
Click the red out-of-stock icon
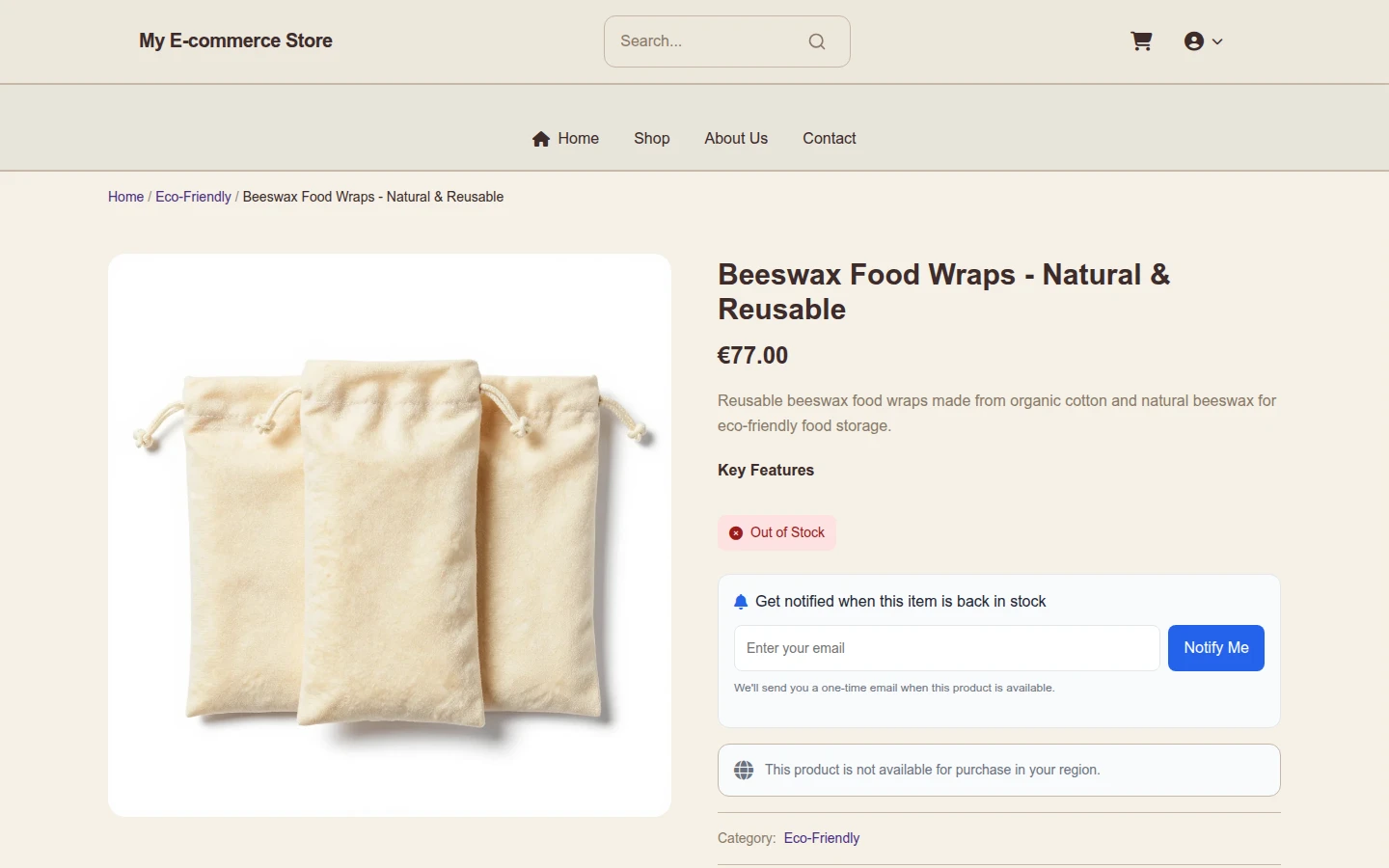736,533
